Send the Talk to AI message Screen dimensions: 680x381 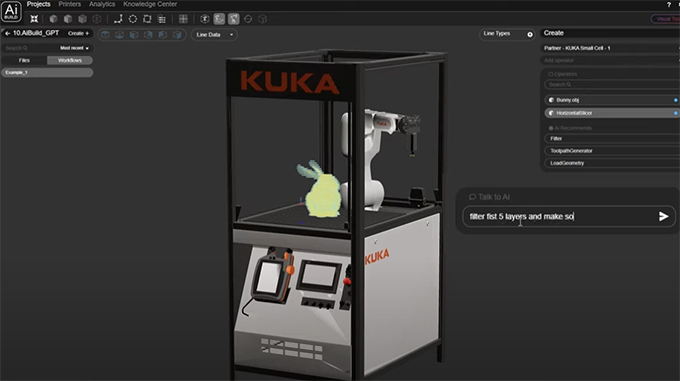[663, 216]
